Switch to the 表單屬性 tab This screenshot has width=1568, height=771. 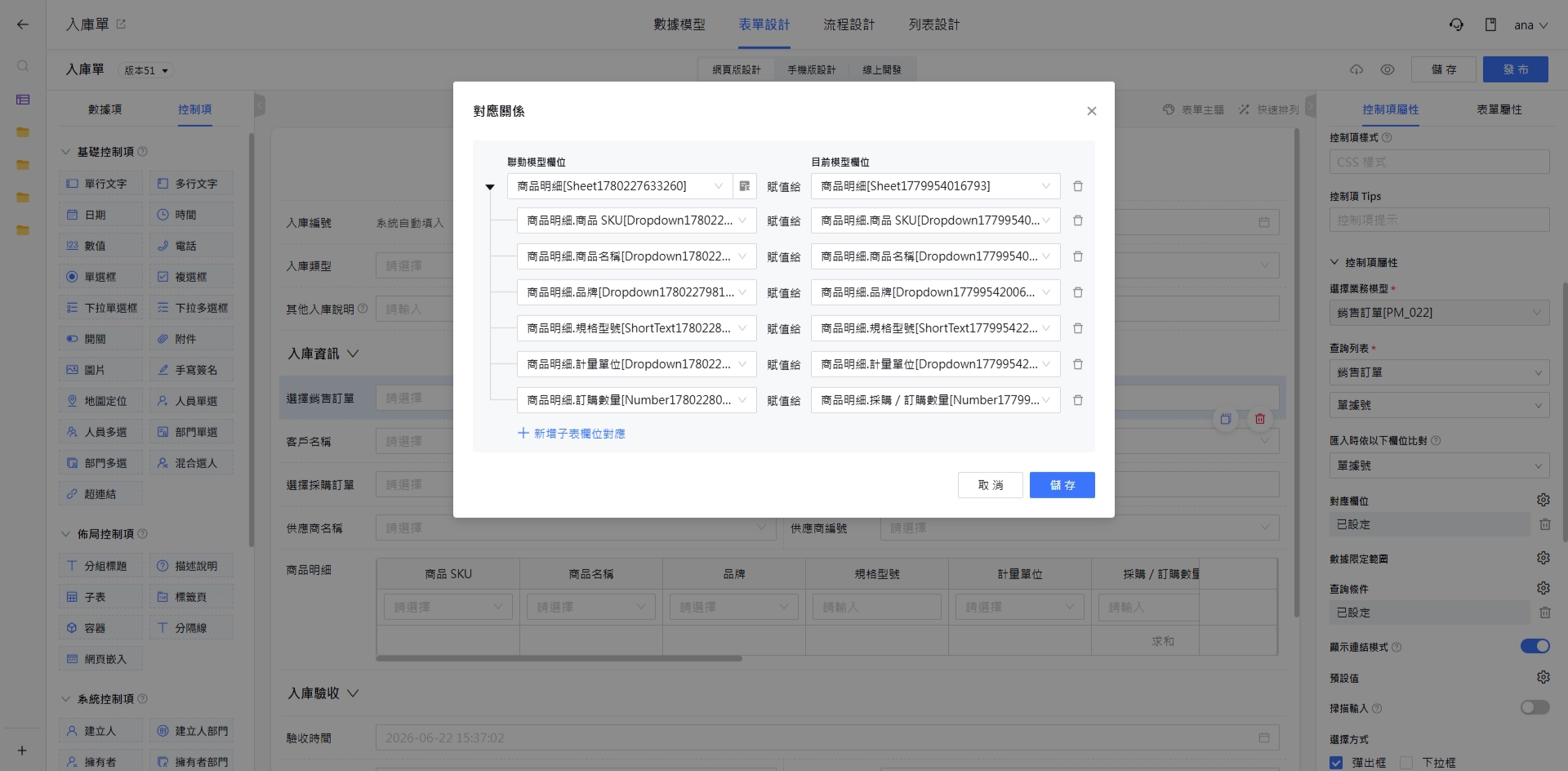[x=1499, y=109]
